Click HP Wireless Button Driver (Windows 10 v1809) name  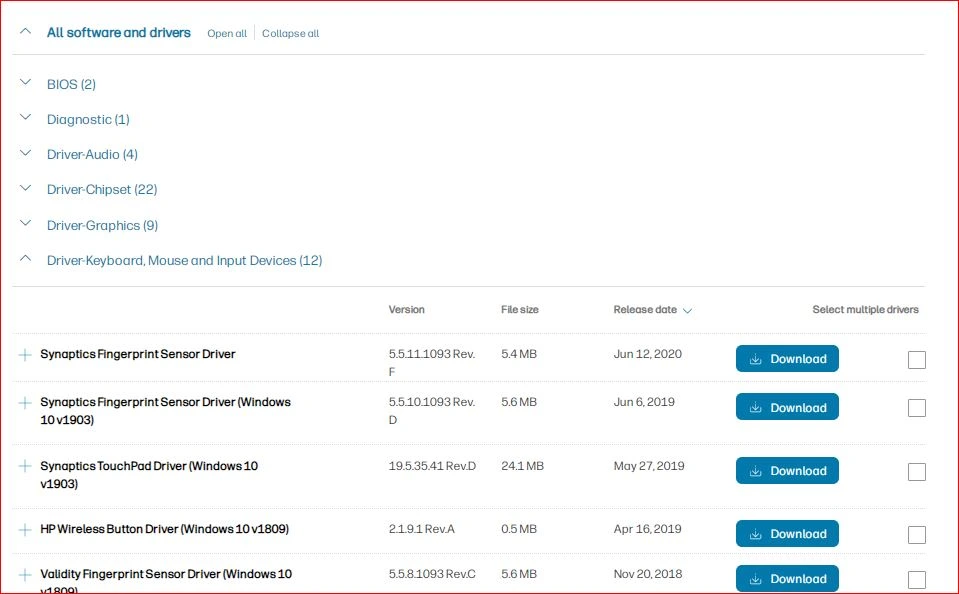pos(165,529)
